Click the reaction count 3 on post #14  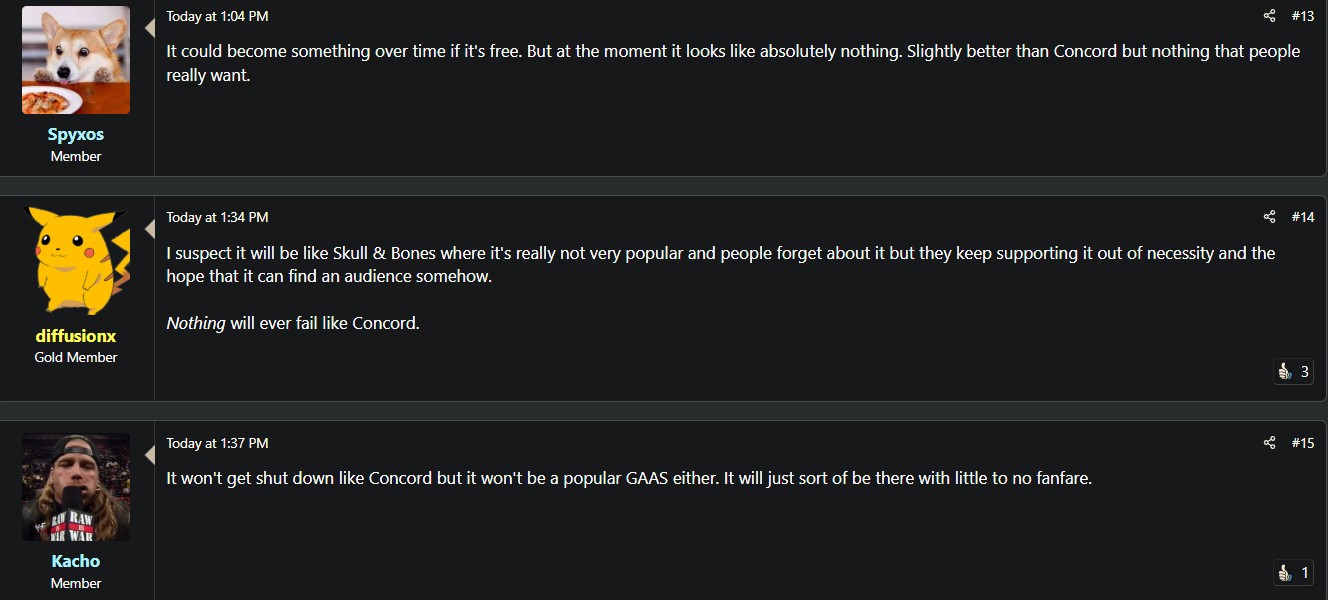pos(1304,372)
